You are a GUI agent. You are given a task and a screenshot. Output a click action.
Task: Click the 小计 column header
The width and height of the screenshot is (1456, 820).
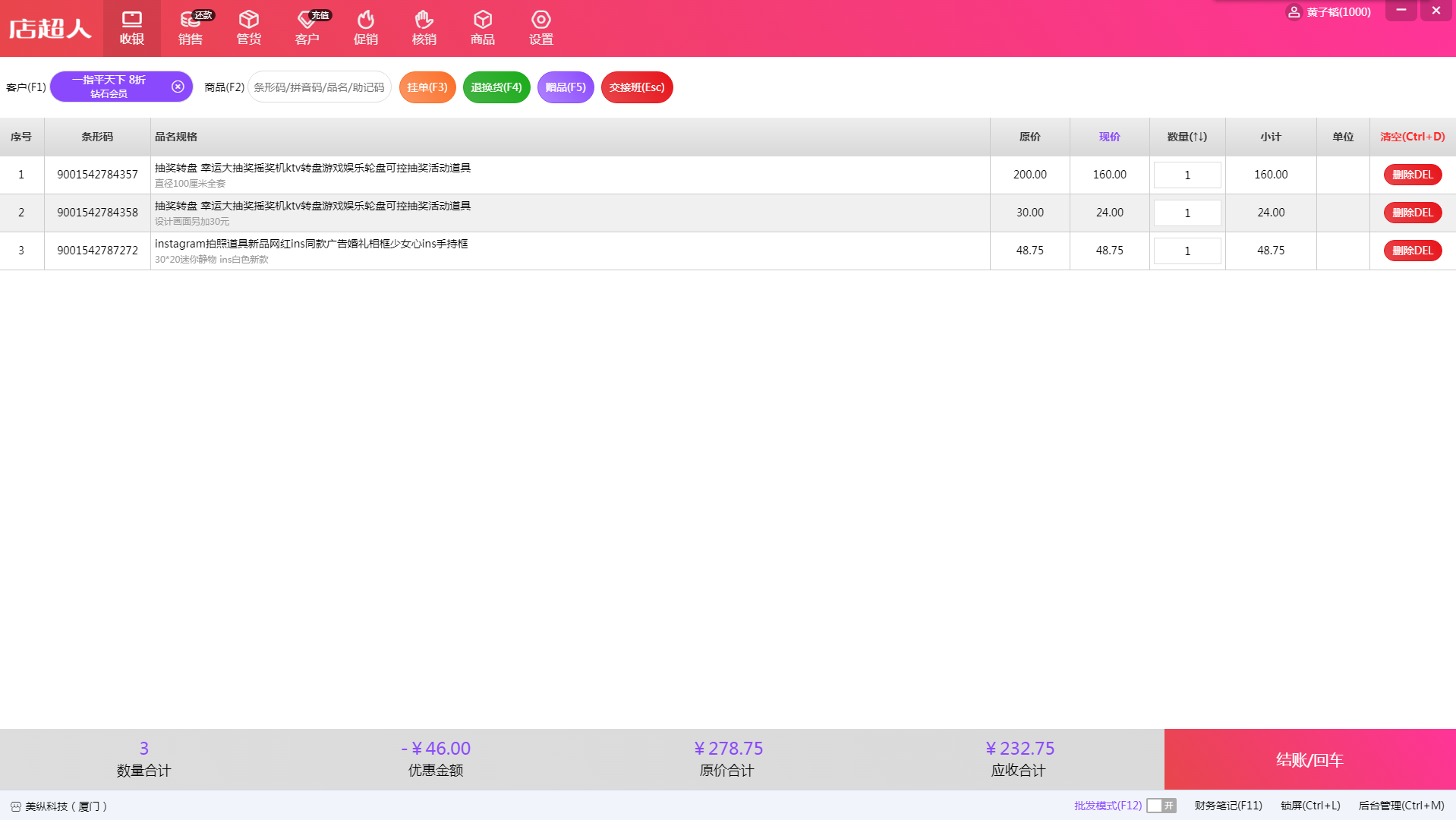tap(1271, 137)
